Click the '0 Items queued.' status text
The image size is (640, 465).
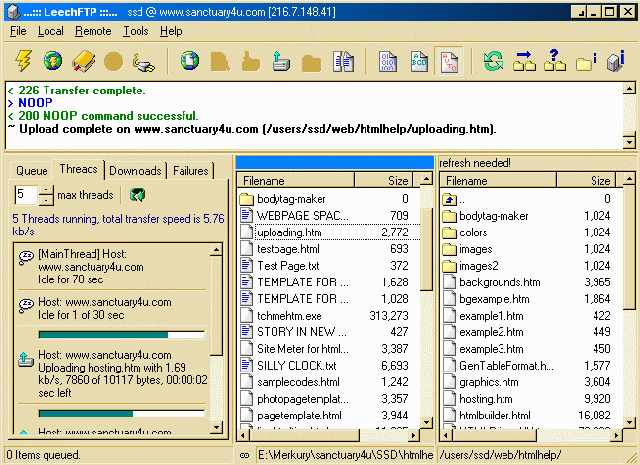43,454
